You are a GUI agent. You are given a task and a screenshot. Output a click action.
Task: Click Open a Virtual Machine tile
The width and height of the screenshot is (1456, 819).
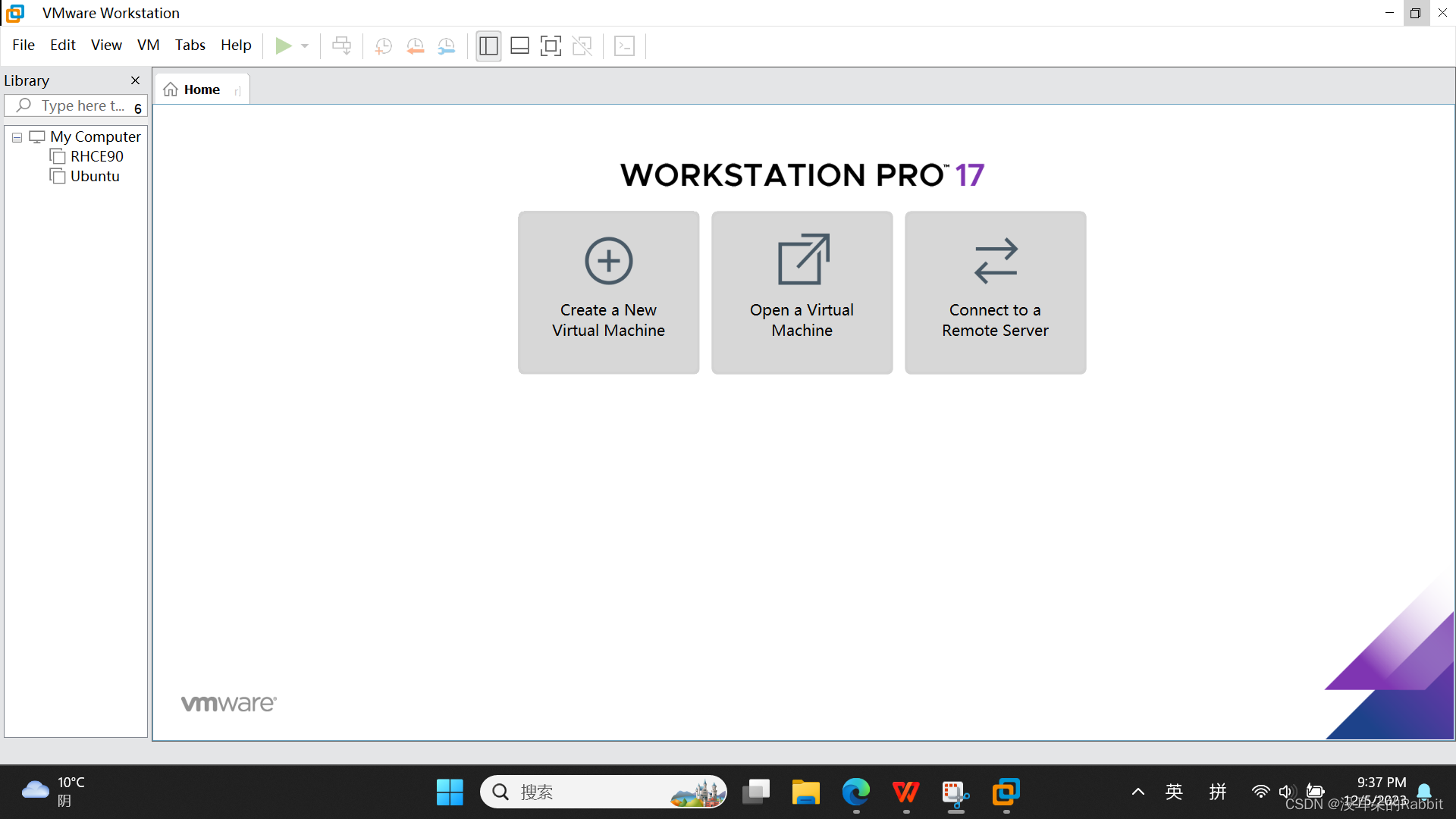(802, 292)
